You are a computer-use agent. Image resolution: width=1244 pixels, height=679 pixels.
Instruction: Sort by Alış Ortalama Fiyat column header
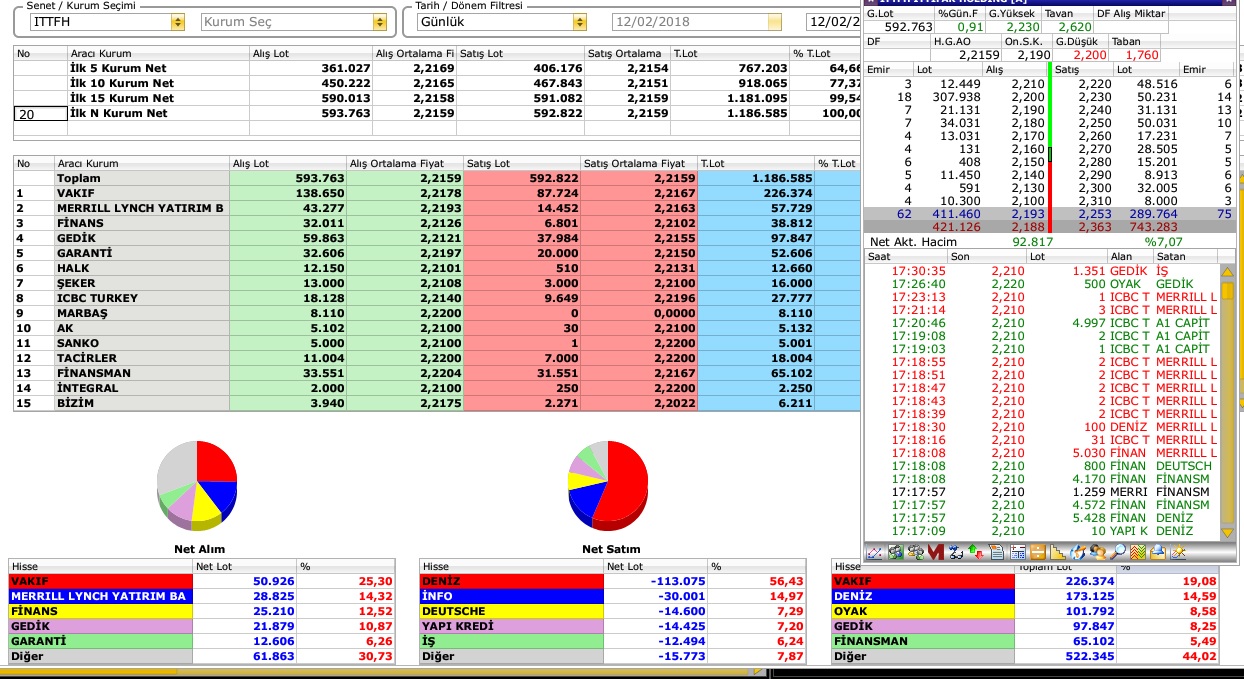click(405, 163)
